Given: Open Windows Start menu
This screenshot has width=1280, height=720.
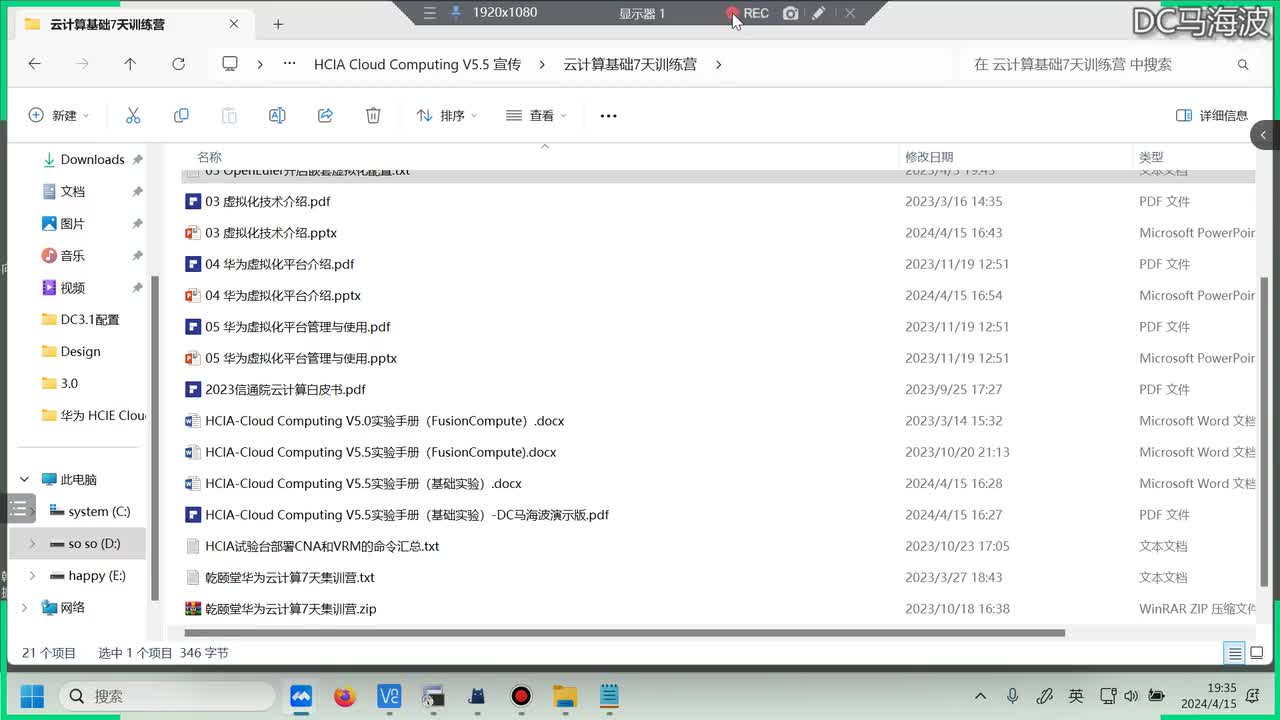Looking at the screenshot, I should point(32,696).
